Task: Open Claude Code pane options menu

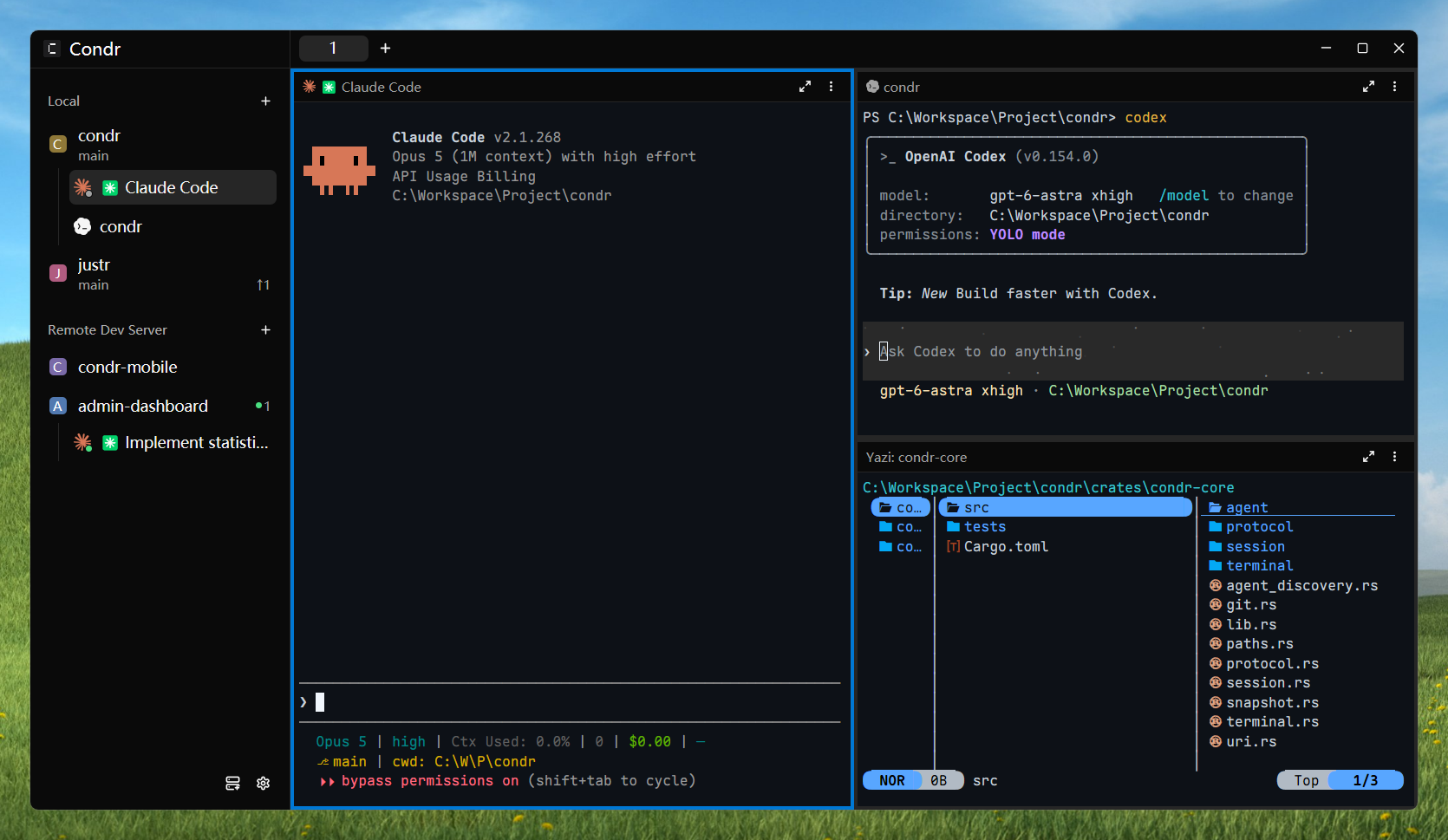Action: pos(831,87)
